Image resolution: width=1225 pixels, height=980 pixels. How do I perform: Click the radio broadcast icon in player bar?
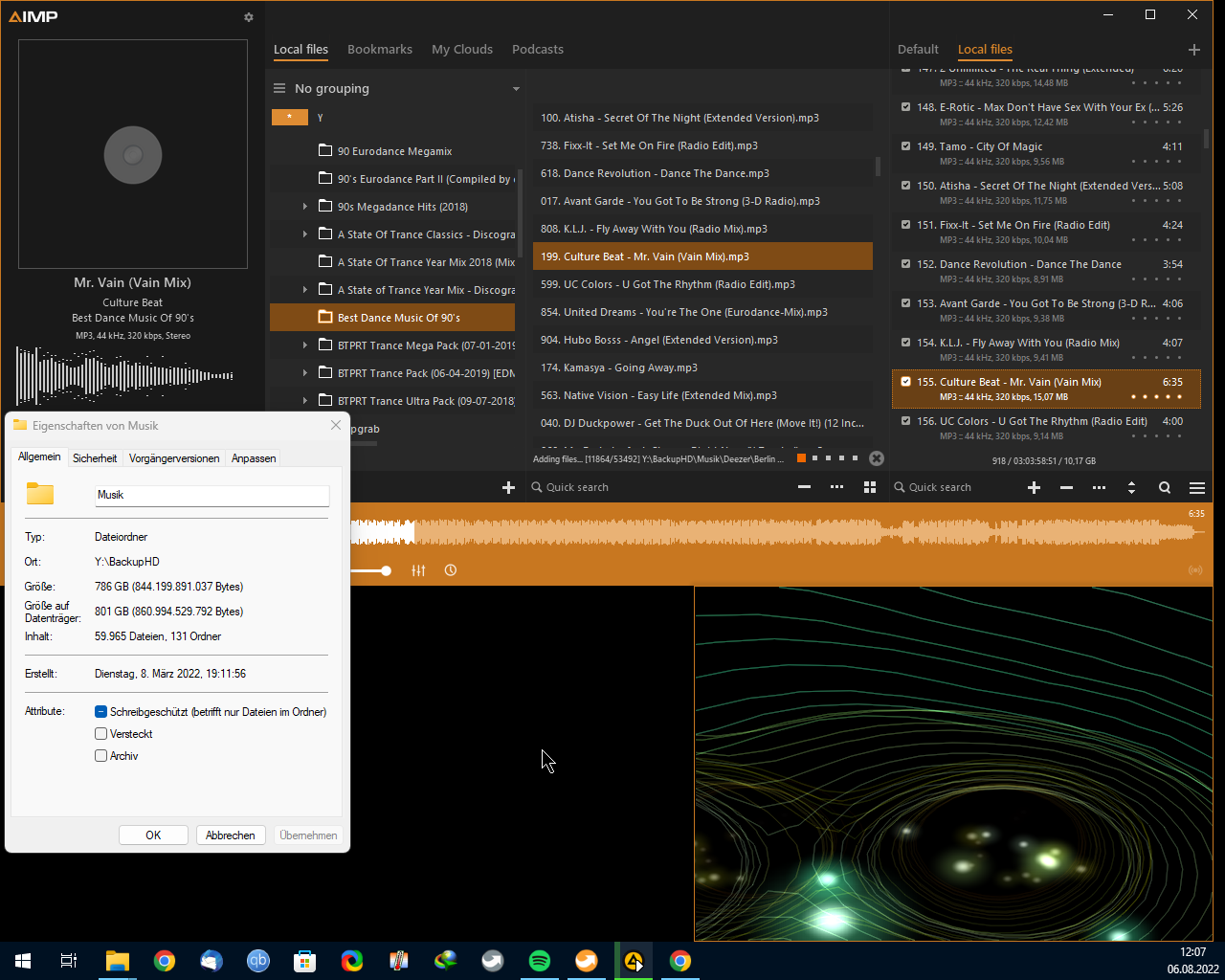tap(1195, 570)
